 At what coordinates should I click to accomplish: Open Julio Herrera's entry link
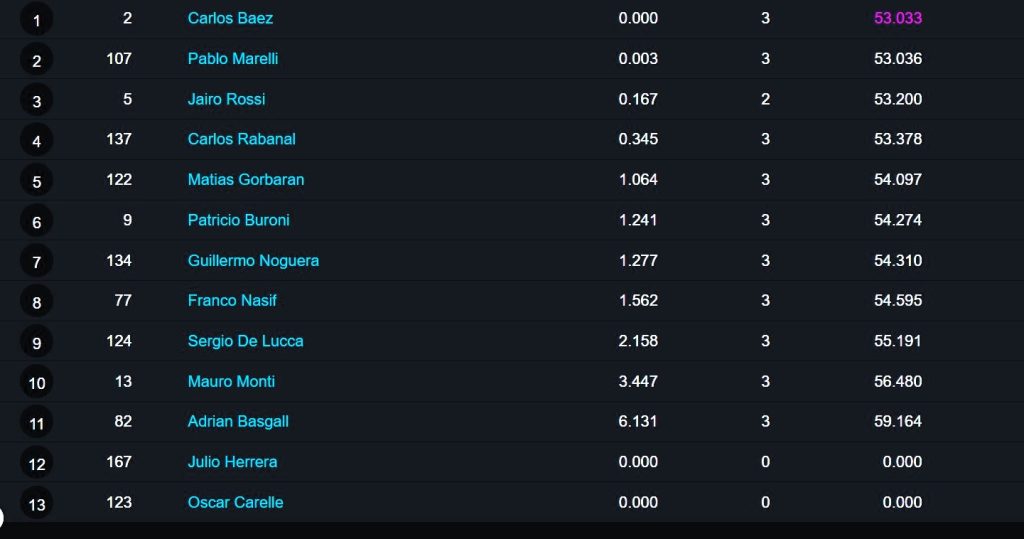pos(232,462)
